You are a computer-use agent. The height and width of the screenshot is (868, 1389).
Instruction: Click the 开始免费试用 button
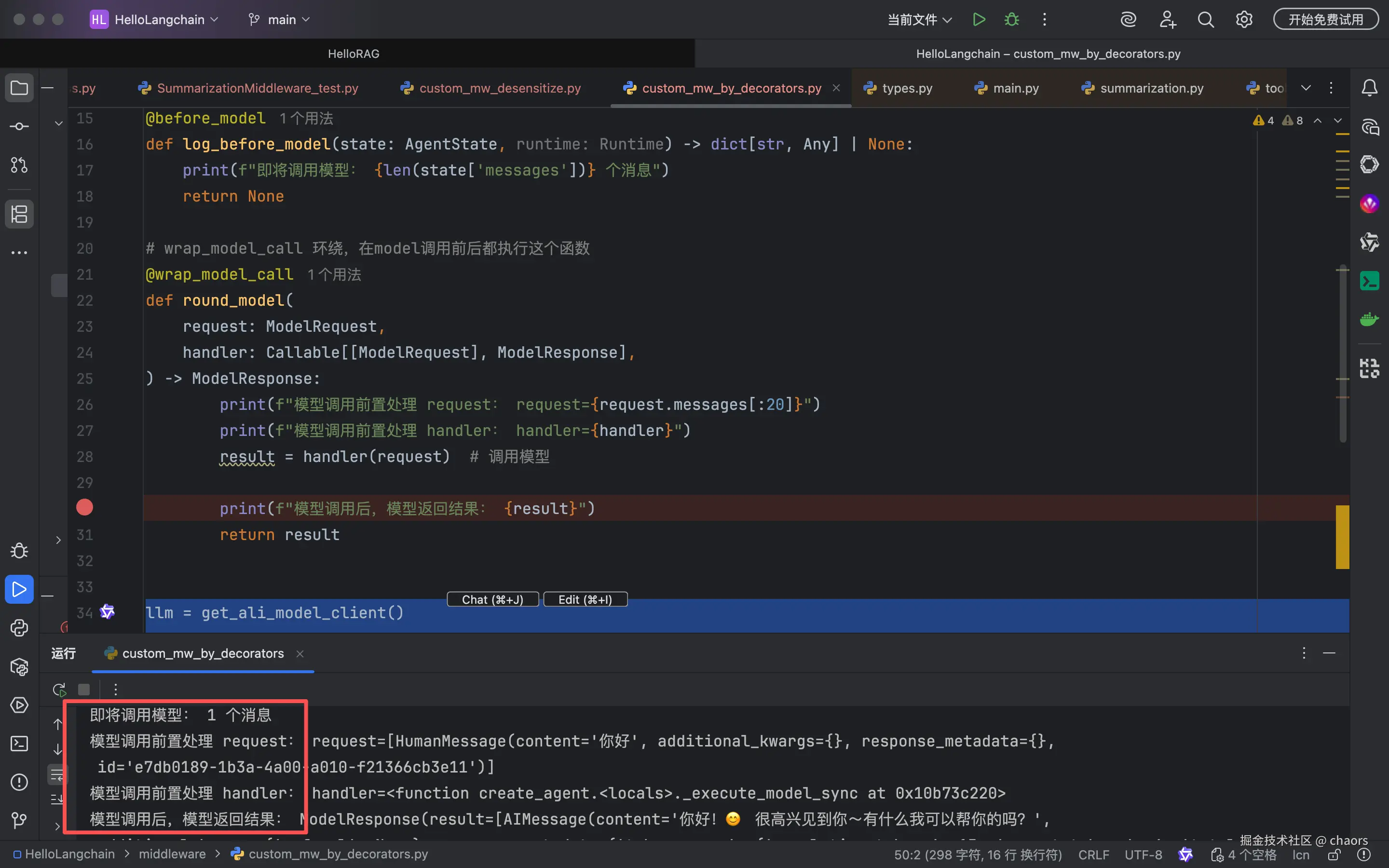(x=1325, y=19)
